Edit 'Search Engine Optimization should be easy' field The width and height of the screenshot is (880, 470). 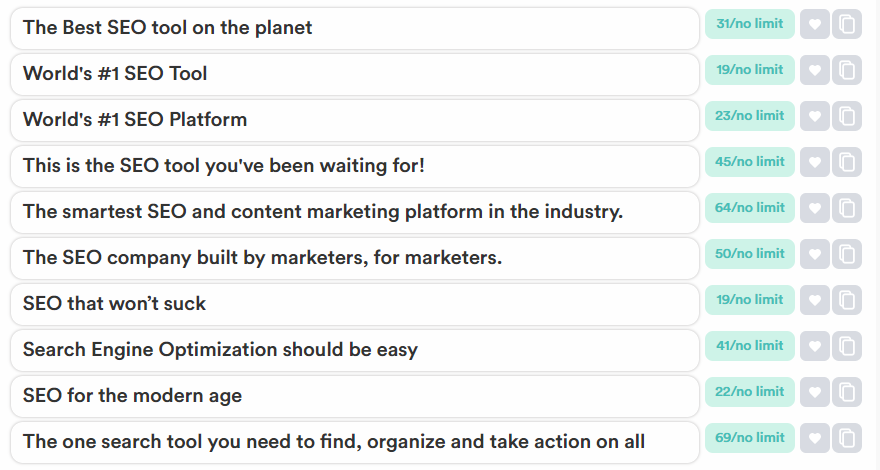tap(354, 350)
